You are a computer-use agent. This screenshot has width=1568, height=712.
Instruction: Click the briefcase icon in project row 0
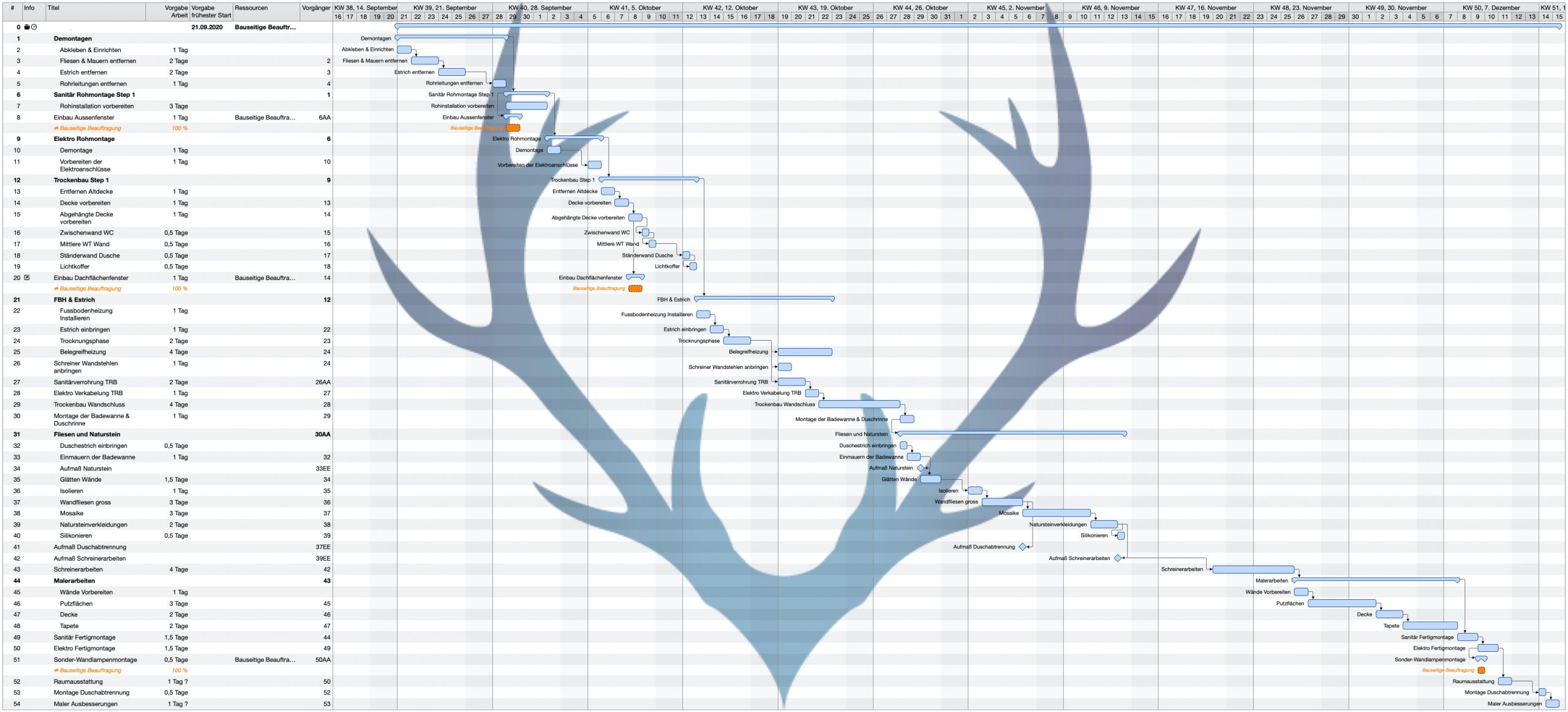point(27,27)
